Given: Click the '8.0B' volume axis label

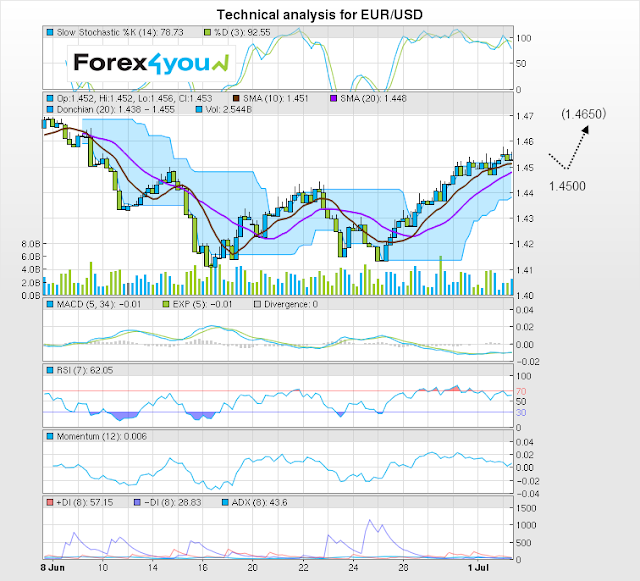Looking at the screenshot, I should 31,244.
